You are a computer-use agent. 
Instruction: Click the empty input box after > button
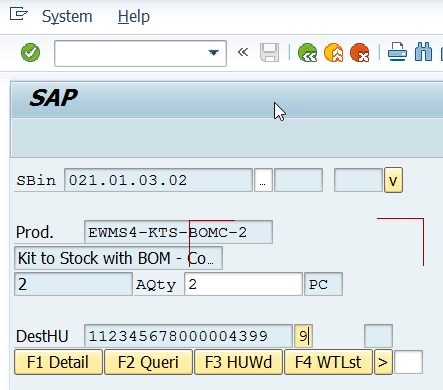[x=408, y=362]
